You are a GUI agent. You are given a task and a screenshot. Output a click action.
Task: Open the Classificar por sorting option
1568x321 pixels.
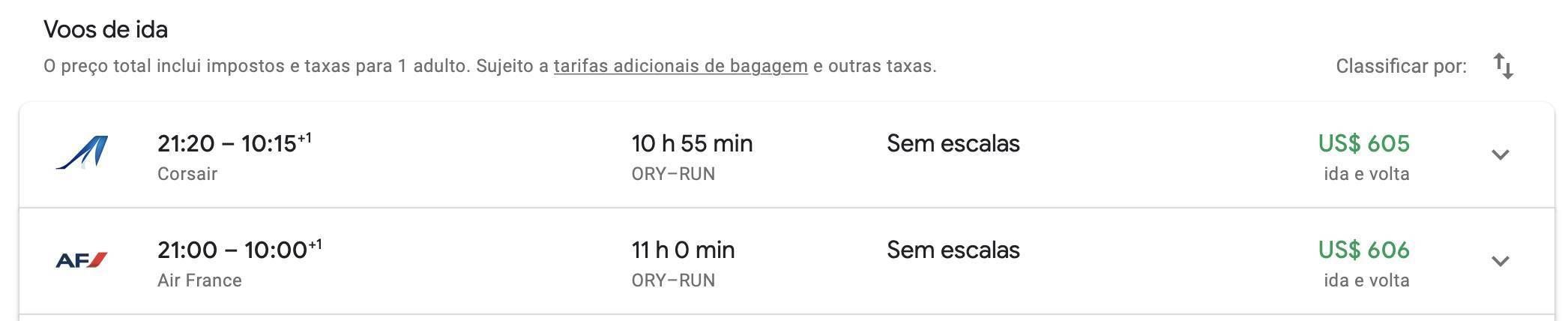point(1401,66)
